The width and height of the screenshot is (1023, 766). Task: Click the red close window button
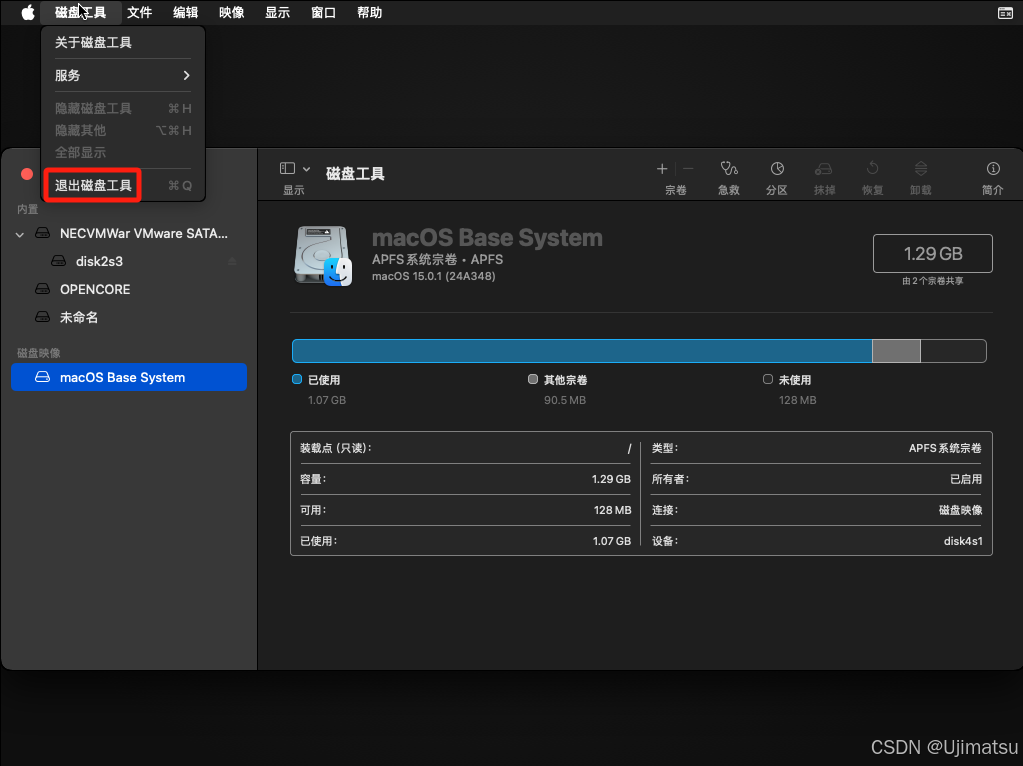(27, 174)
